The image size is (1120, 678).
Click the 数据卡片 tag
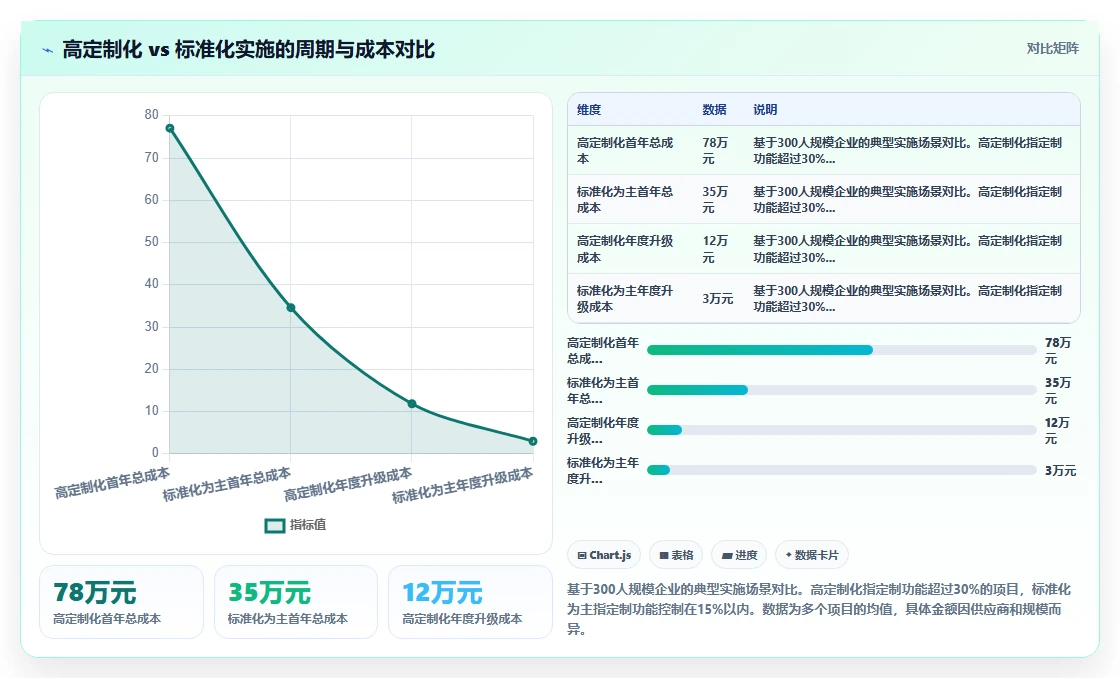812,555
